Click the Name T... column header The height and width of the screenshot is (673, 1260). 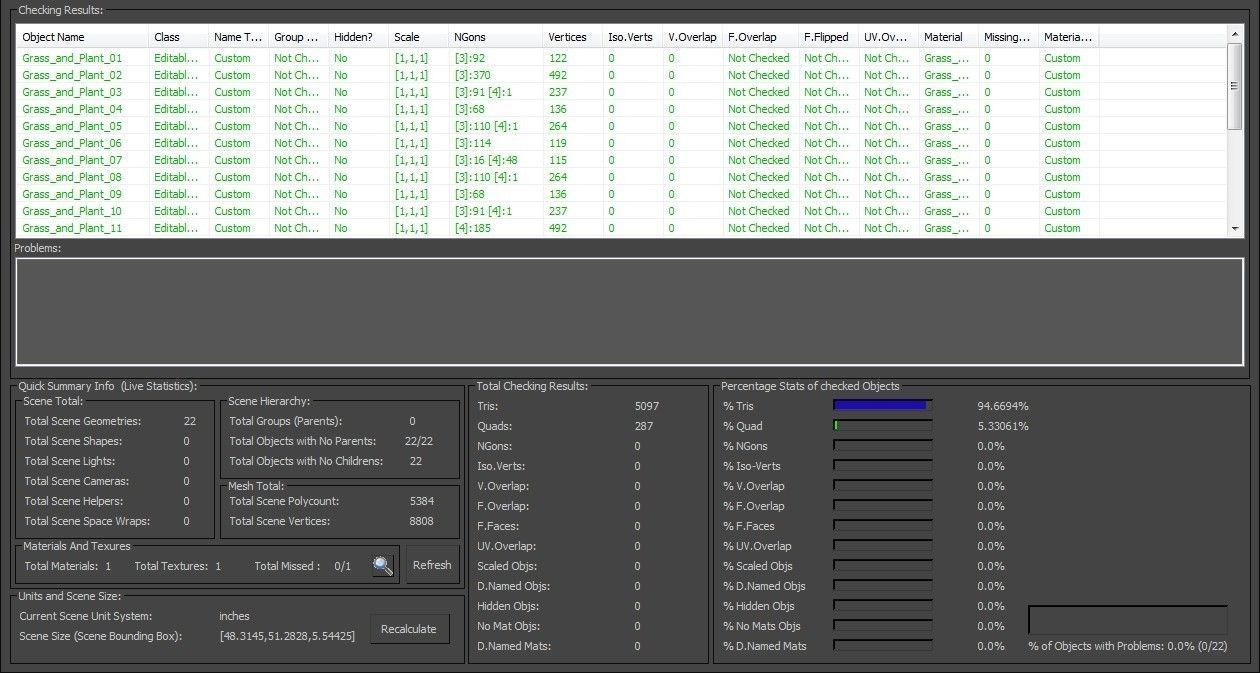point(239,37)
